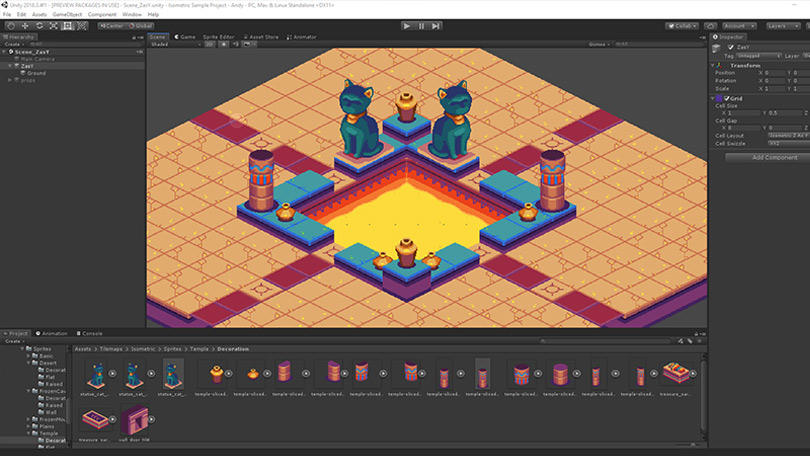Viewport: 810px width, 456px height.
Task: Switch to the Animator tab
Action: 301,37
